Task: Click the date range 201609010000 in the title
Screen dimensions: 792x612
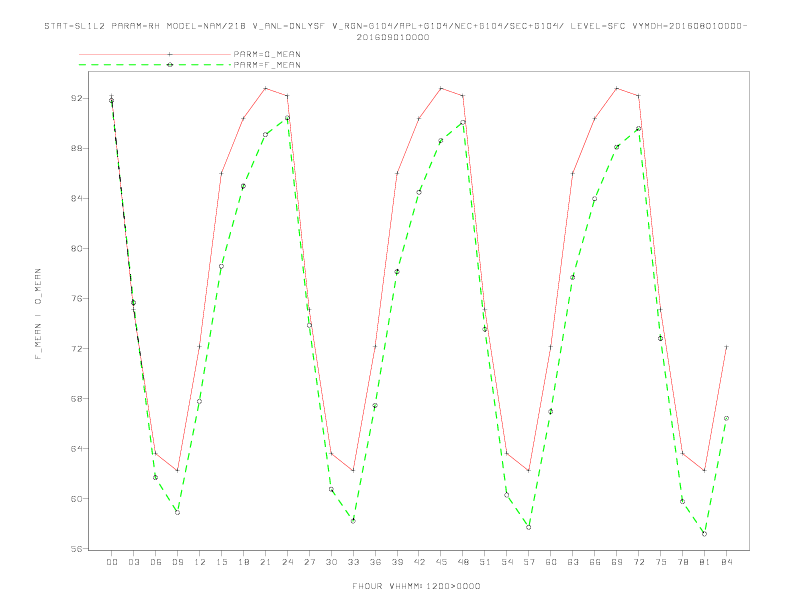Action: click(x=393, y=37)
